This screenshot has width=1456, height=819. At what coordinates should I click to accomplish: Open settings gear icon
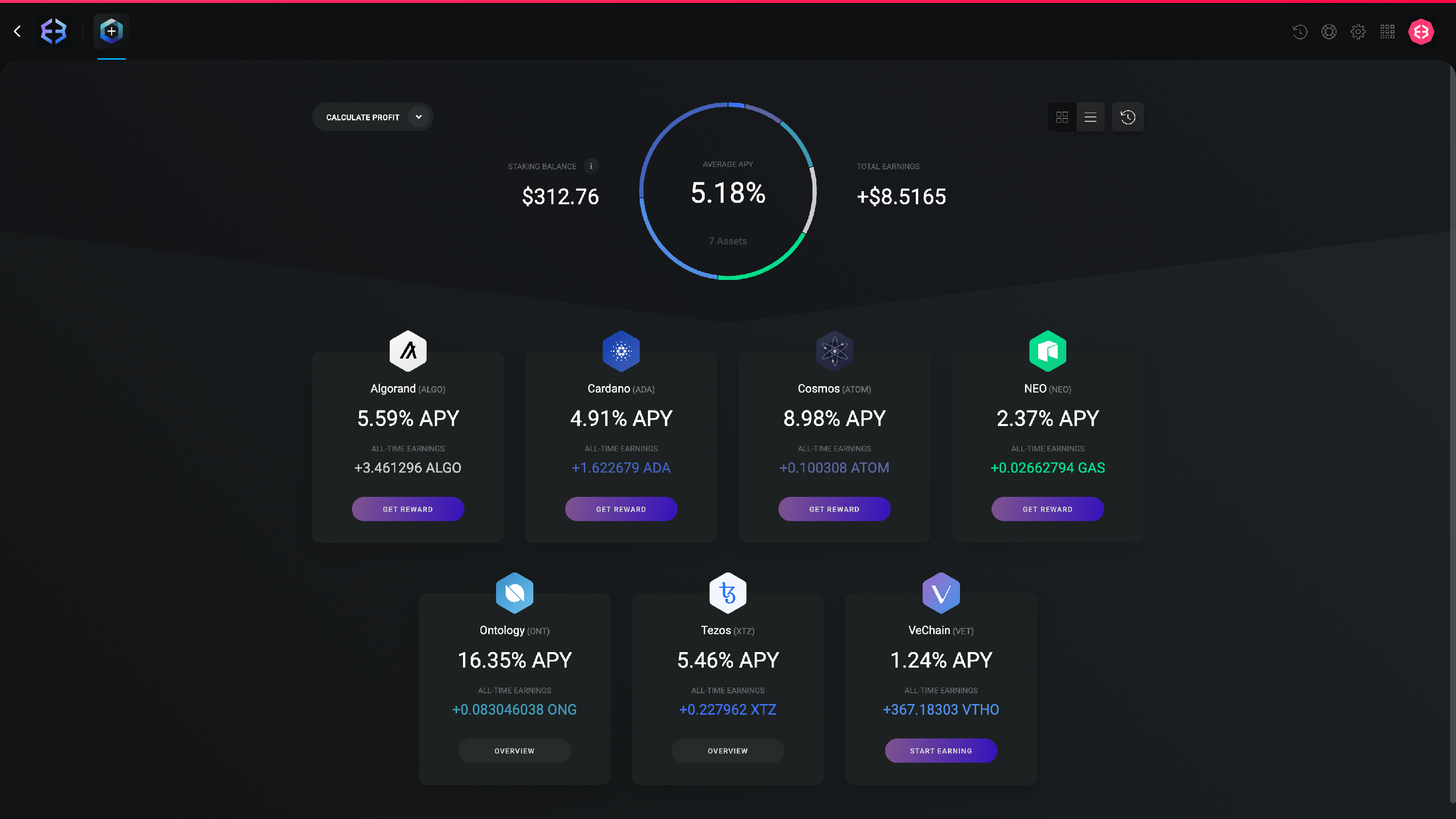coord(1358,32)
